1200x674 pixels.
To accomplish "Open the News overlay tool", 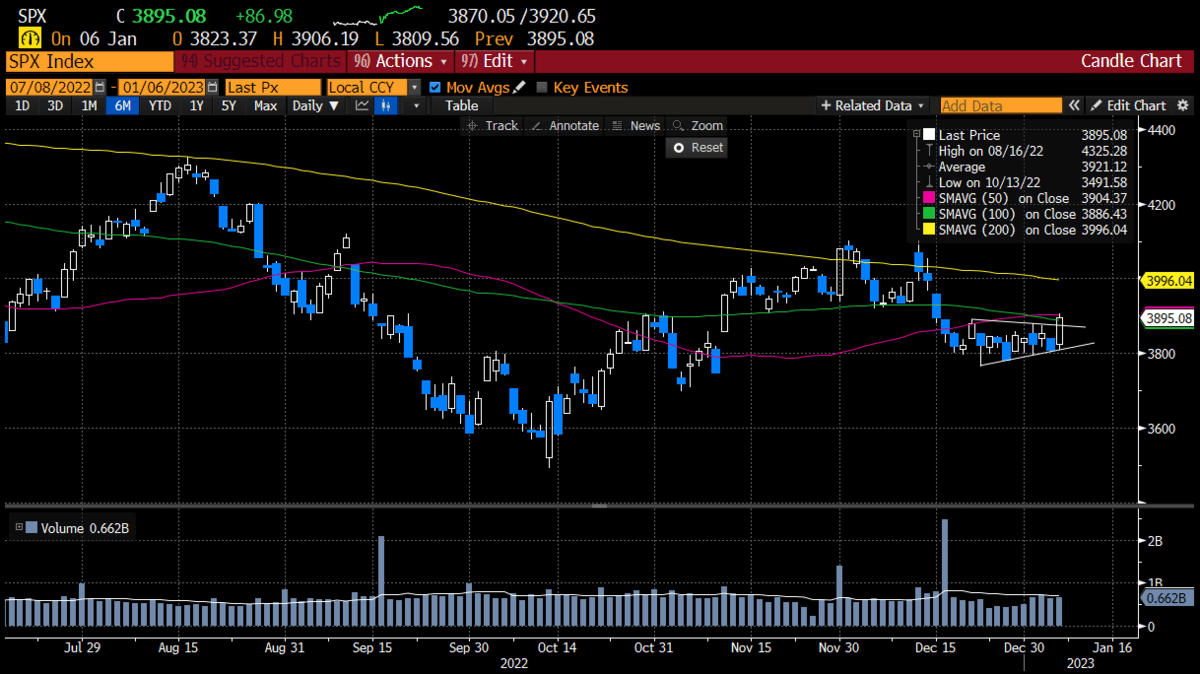I will pyautogui.click(x=636, y=125).
